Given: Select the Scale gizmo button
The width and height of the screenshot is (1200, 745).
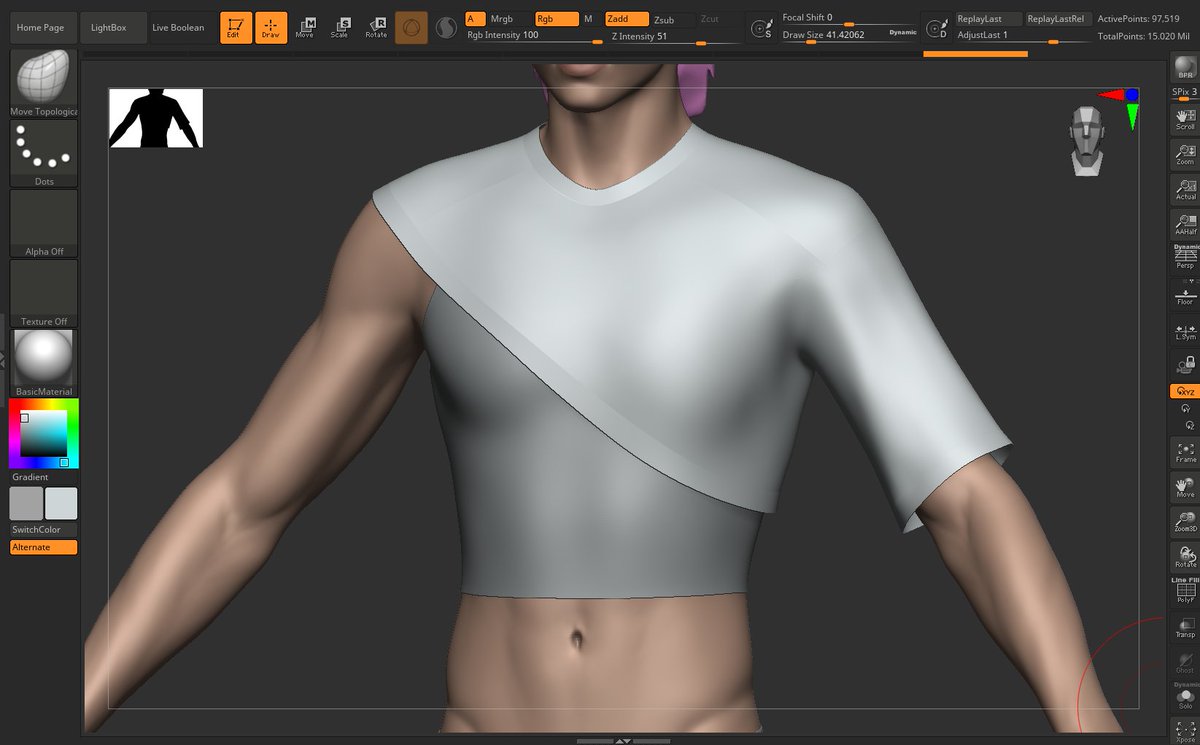Looking at the screenshot, I should tap(340, 27).
